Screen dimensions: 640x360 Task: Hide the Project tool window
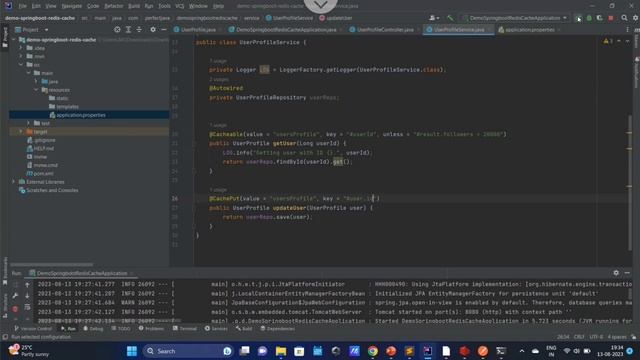164,30
